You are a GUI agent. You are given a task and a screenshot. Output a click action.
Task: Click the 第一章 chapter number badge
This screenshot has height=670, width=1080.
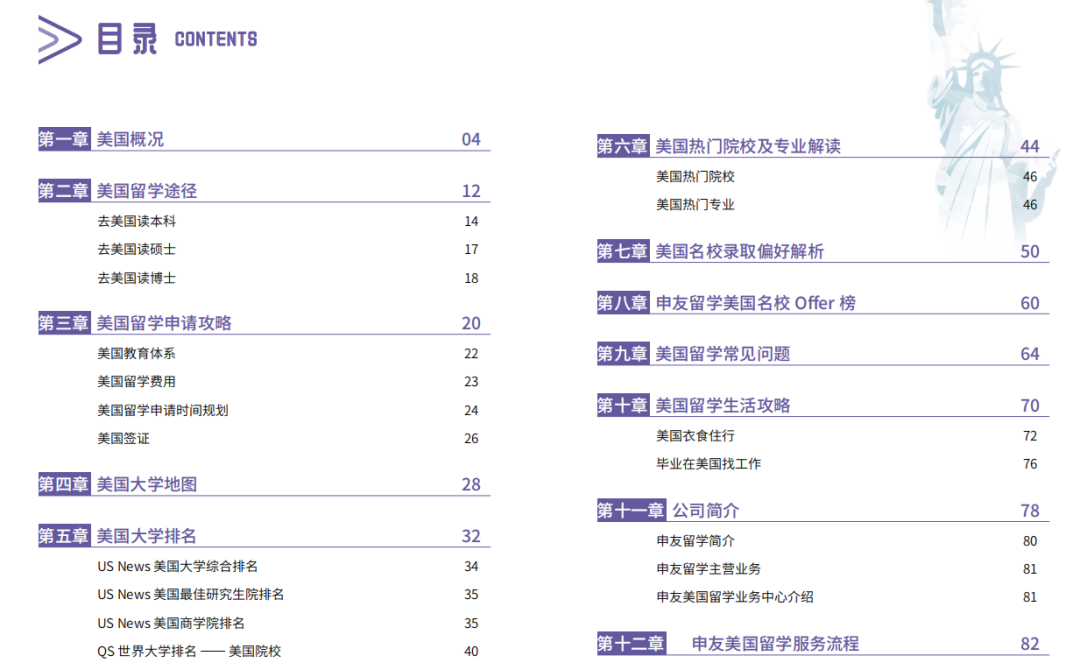point(63,140)
